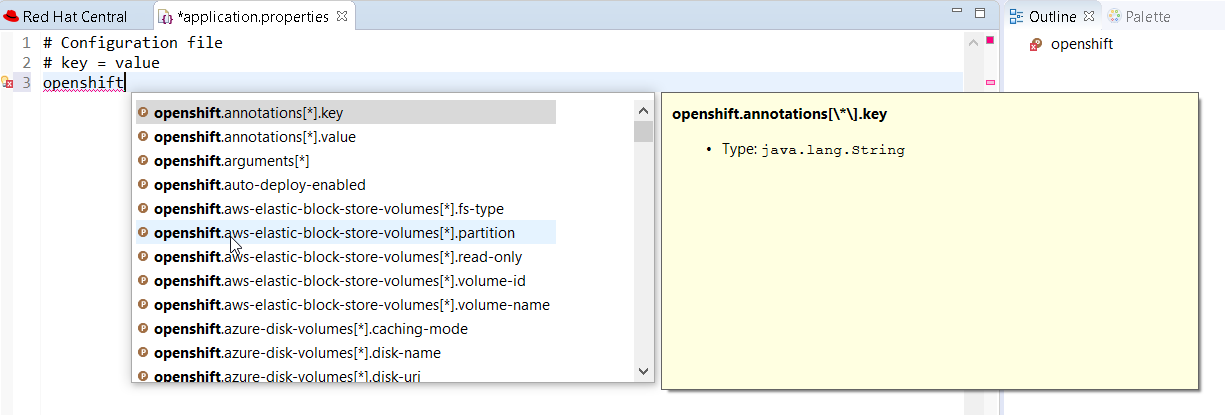Click the icon of the aws-elastic-block-store-volumes[*].volume-name proposal
The image size is (1225, 415).
(x=143, y=305)
